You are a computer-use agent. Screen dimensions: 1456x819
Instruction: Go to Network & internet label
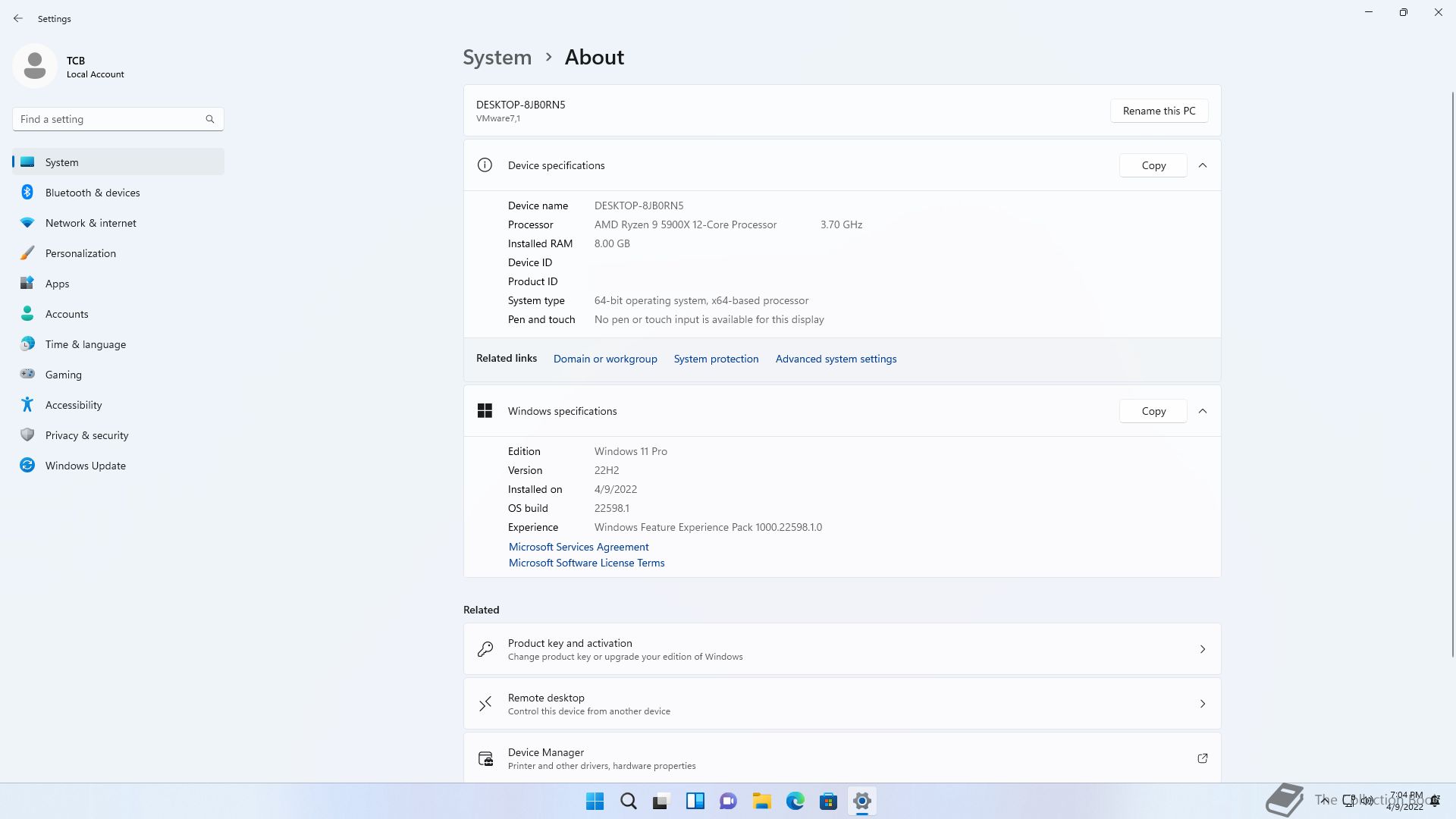[91, 223]
